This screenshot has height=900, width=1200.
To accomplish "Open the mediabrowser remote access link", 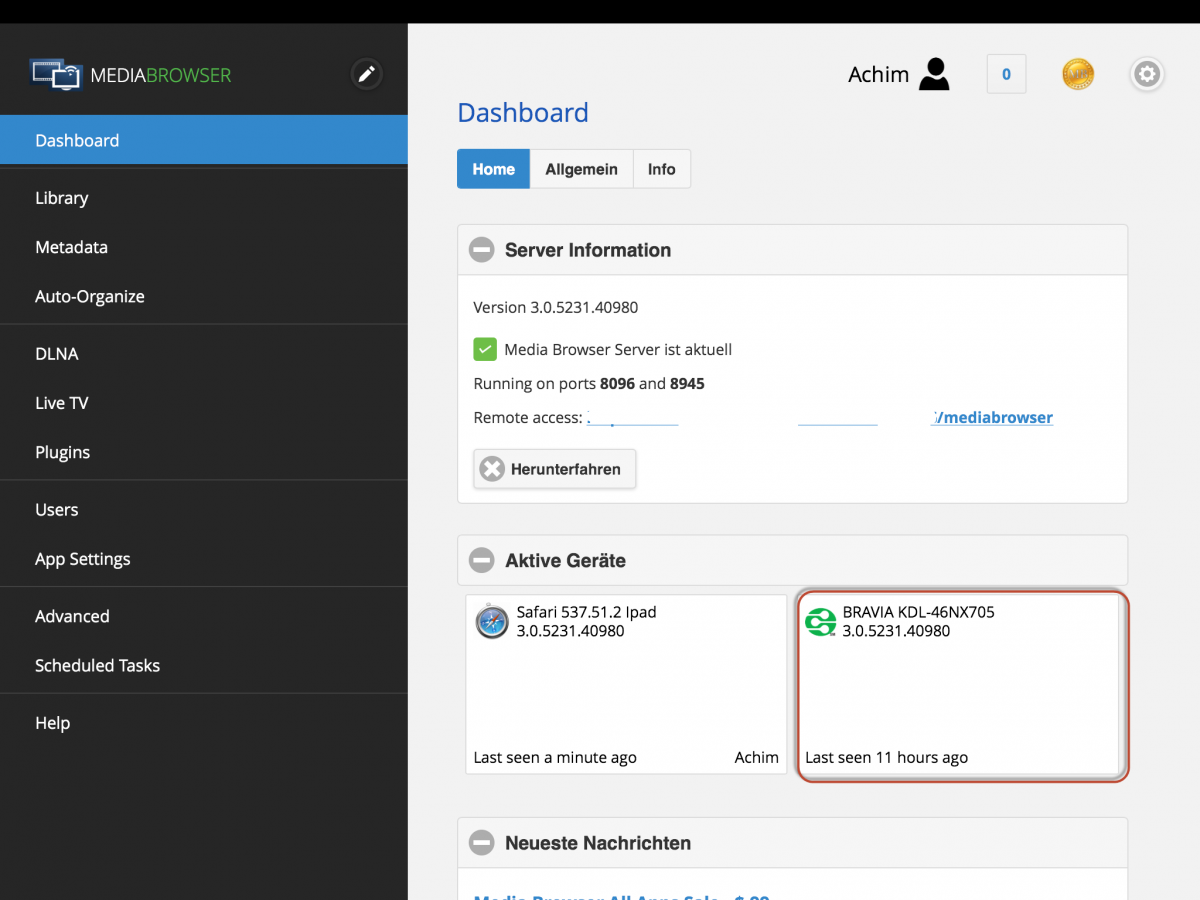I will click(992, 417).
